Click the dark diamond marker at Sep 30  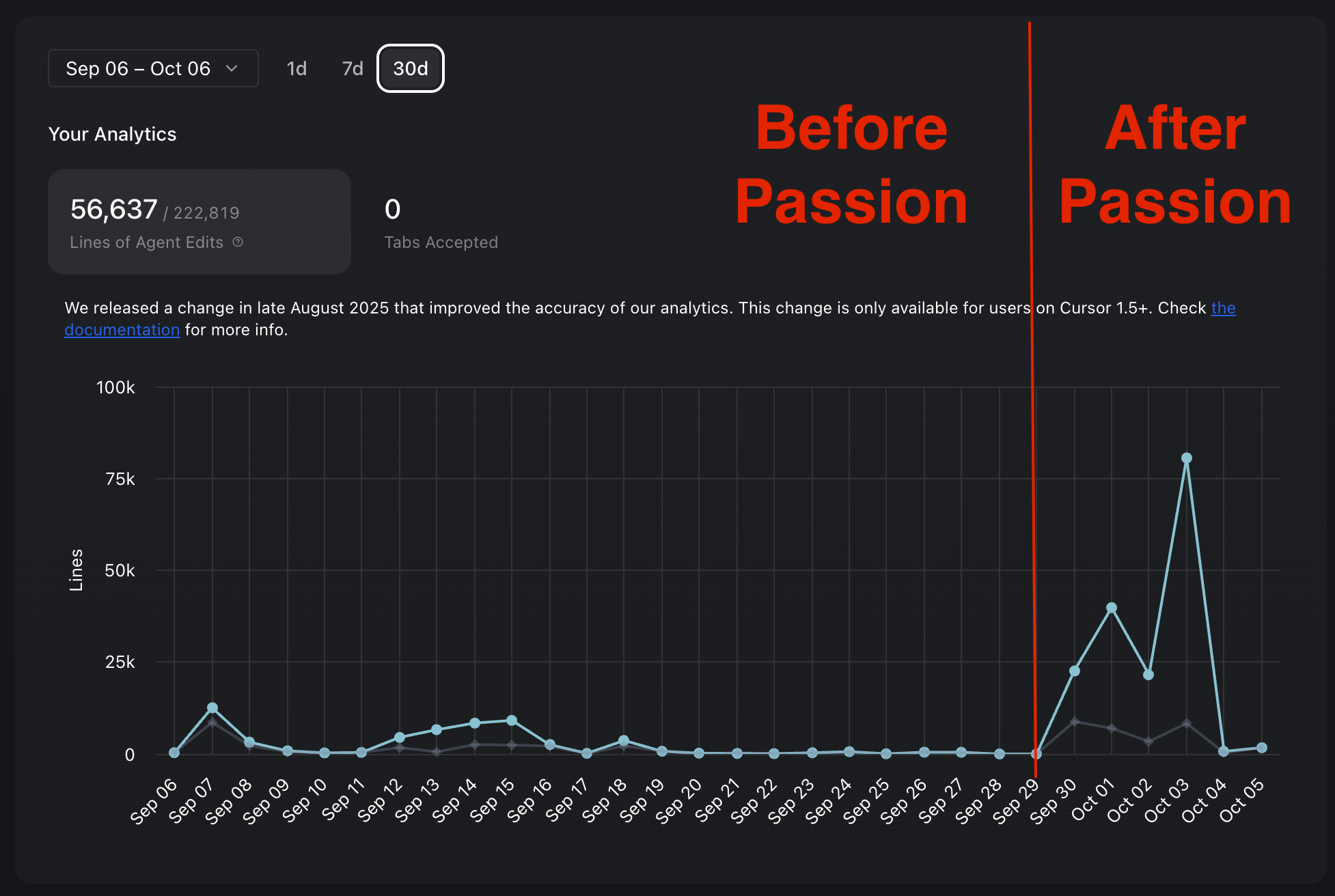[x=1075, y=721]
